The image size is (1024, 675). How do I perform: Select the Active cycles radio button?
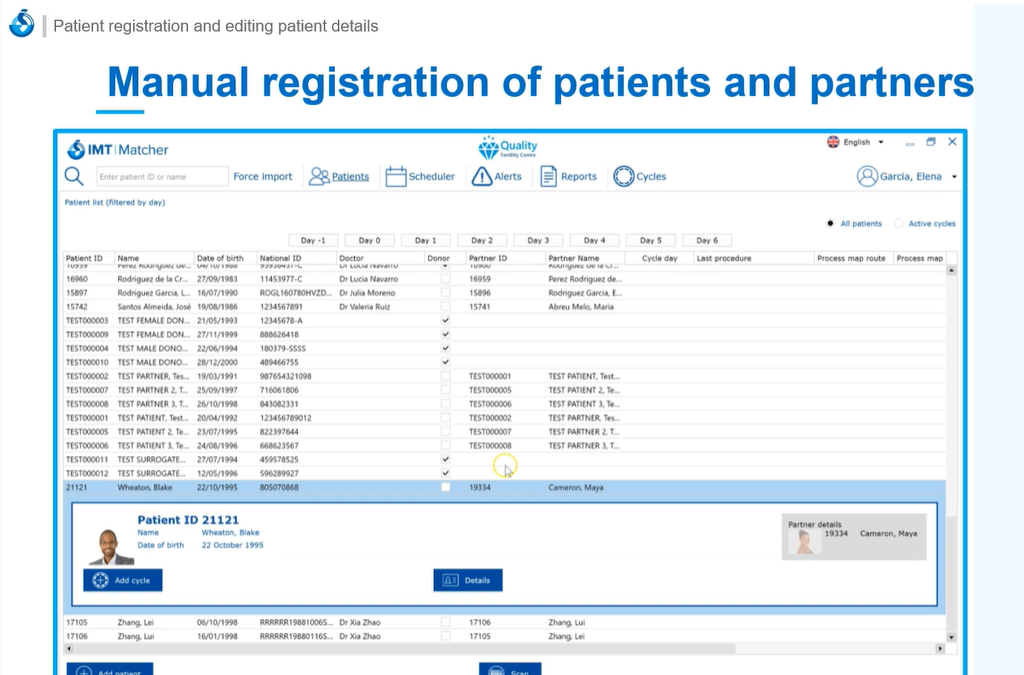point(898,223)
